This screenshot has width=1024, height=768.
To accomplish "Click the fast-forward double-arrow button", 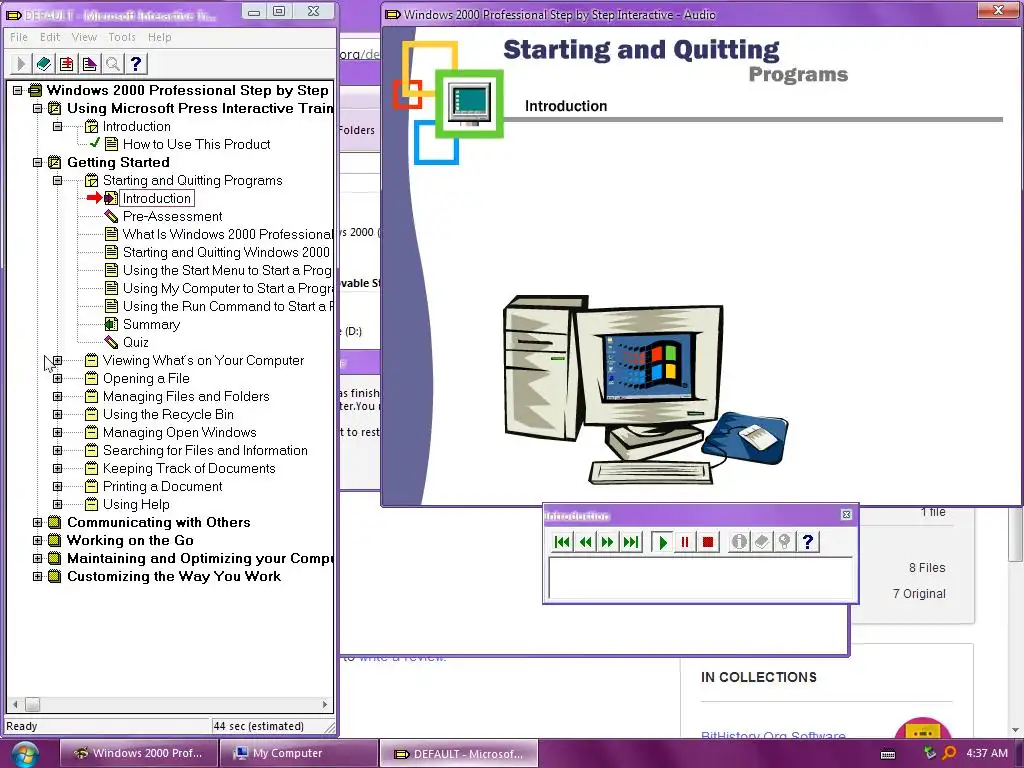I will click(608, 541).
